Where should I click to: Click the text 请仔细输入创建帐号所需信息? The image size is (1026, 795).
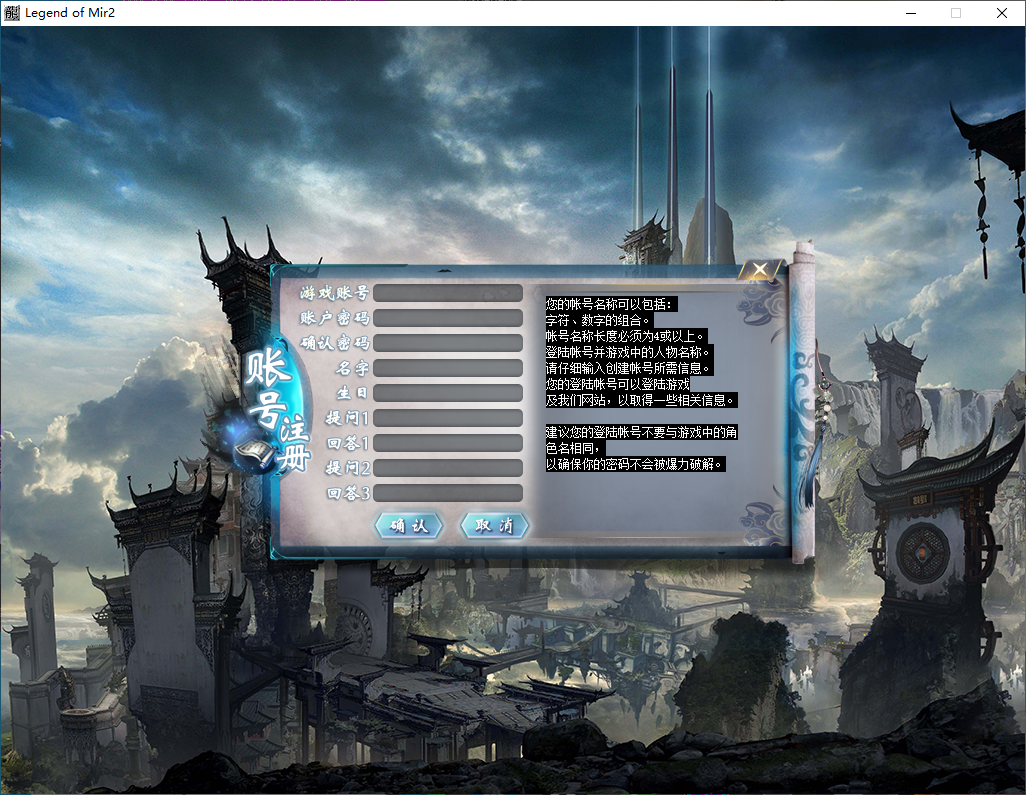click(x=627, y=368)
